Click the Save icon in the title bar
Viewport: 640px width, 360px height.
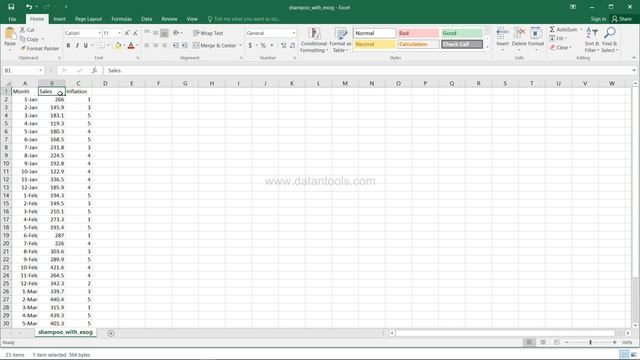point(11,7)
